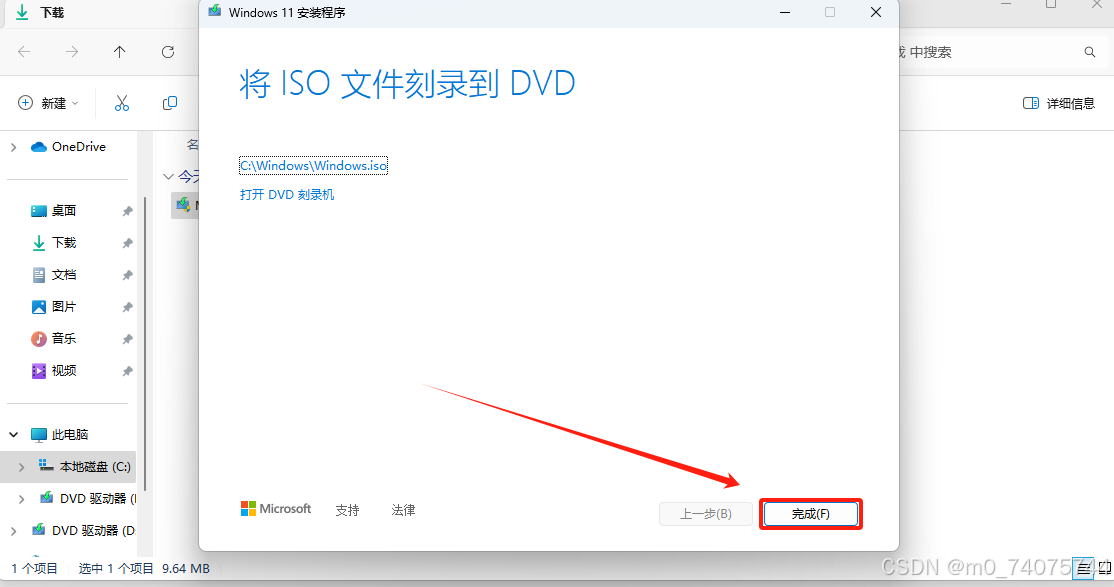Select 此电脑 in the navigation pane

tap(60, 434)
